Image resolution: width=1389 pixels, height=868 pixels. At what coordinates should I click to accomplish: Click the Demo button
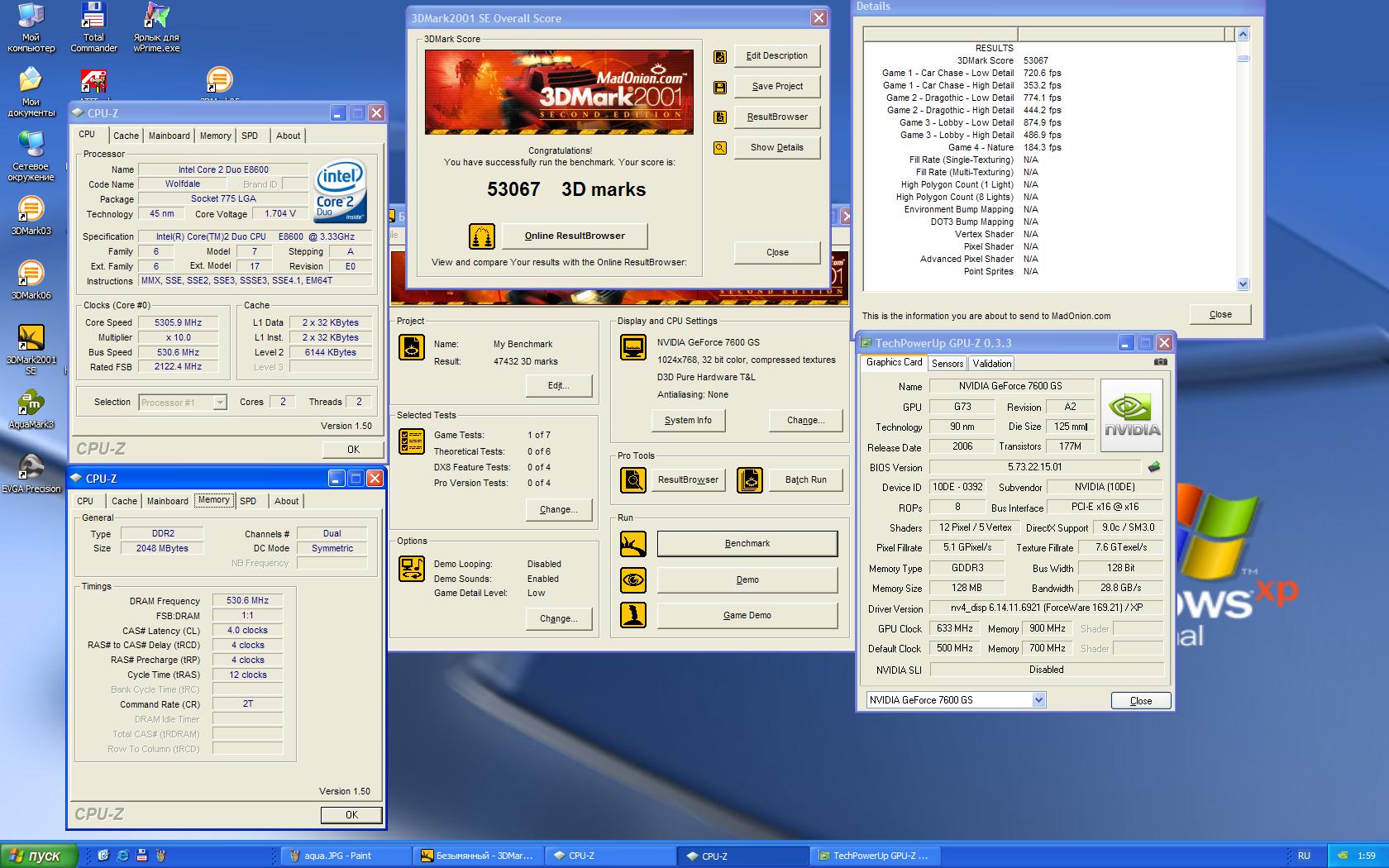click(x=747, y=579)
